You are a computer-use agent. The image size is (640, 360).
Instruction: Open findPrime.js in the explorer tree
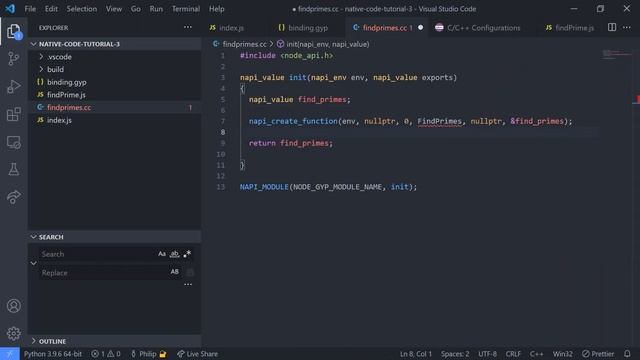click(x=114, y=95)
